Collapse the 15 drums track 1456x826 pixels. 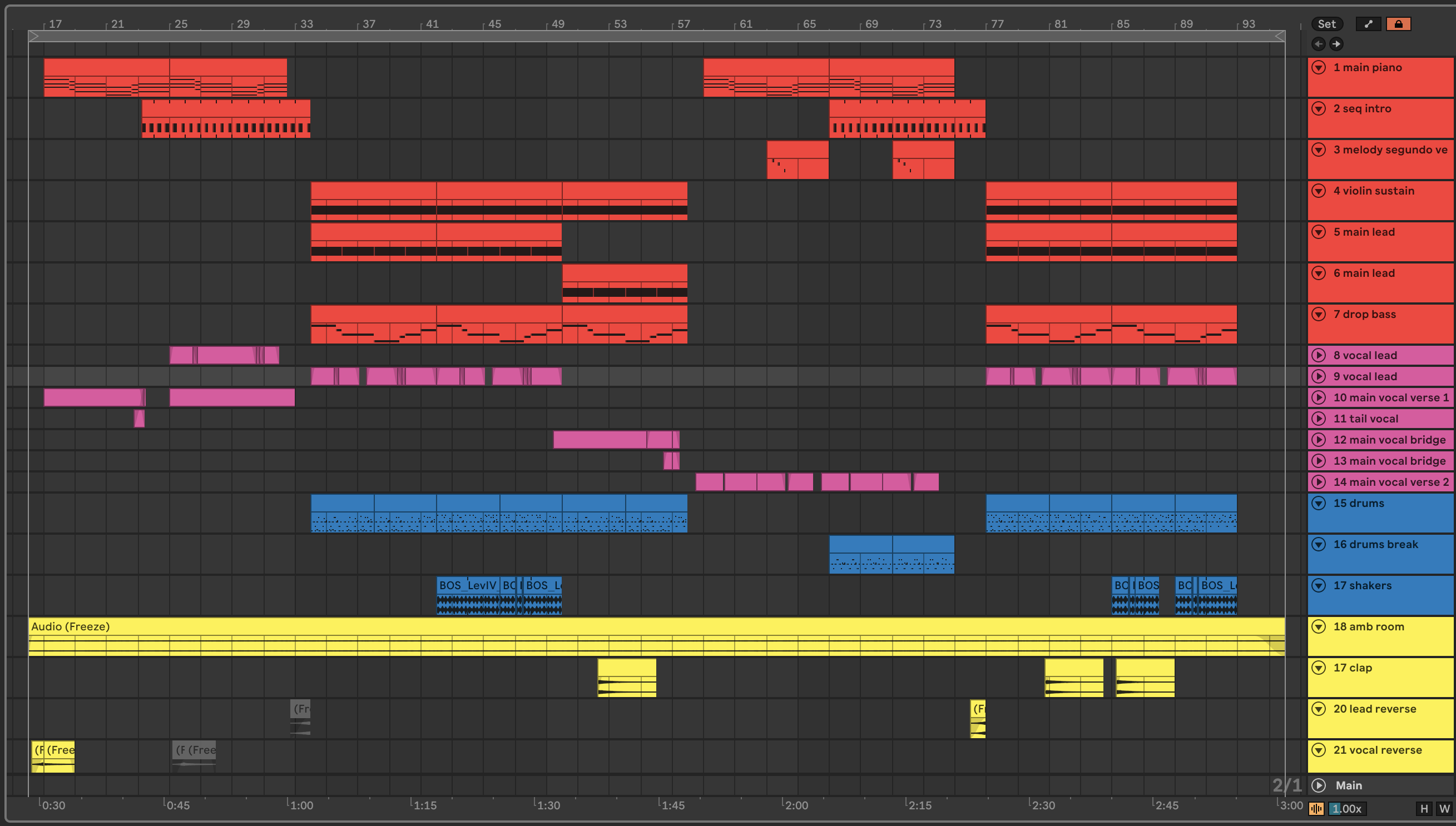point(1319,503)
